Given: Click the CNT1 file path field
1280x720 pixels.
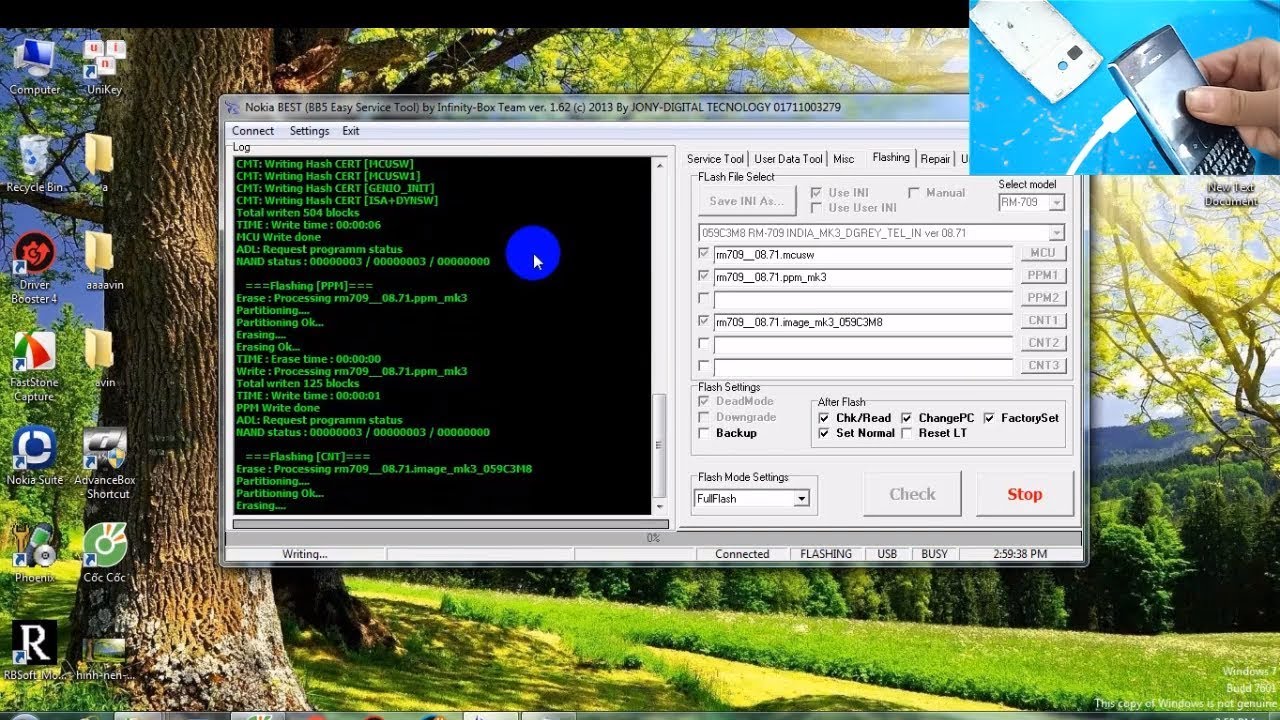Looking at the screenshot, I should point(863,321).
